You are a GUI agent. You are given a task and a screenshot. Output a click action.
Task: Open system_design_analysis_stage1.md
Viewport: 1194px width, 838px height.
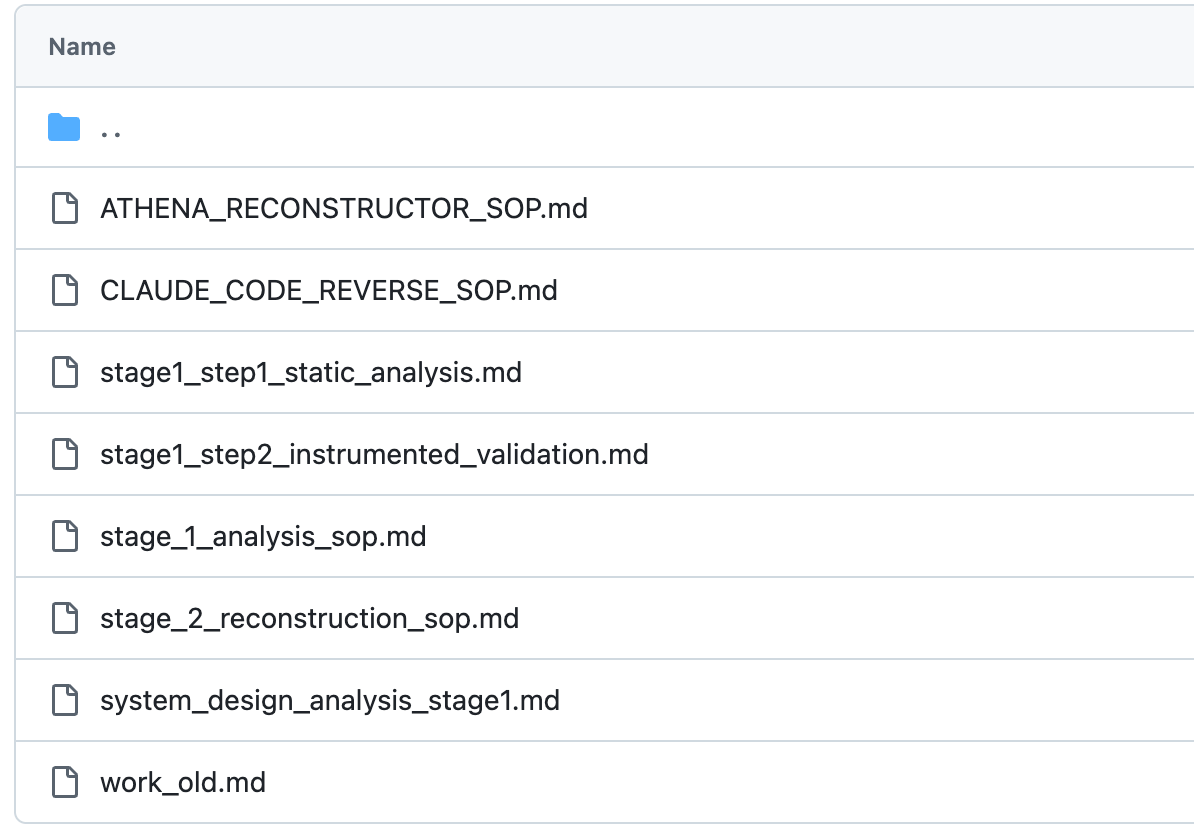click(330, 701)
